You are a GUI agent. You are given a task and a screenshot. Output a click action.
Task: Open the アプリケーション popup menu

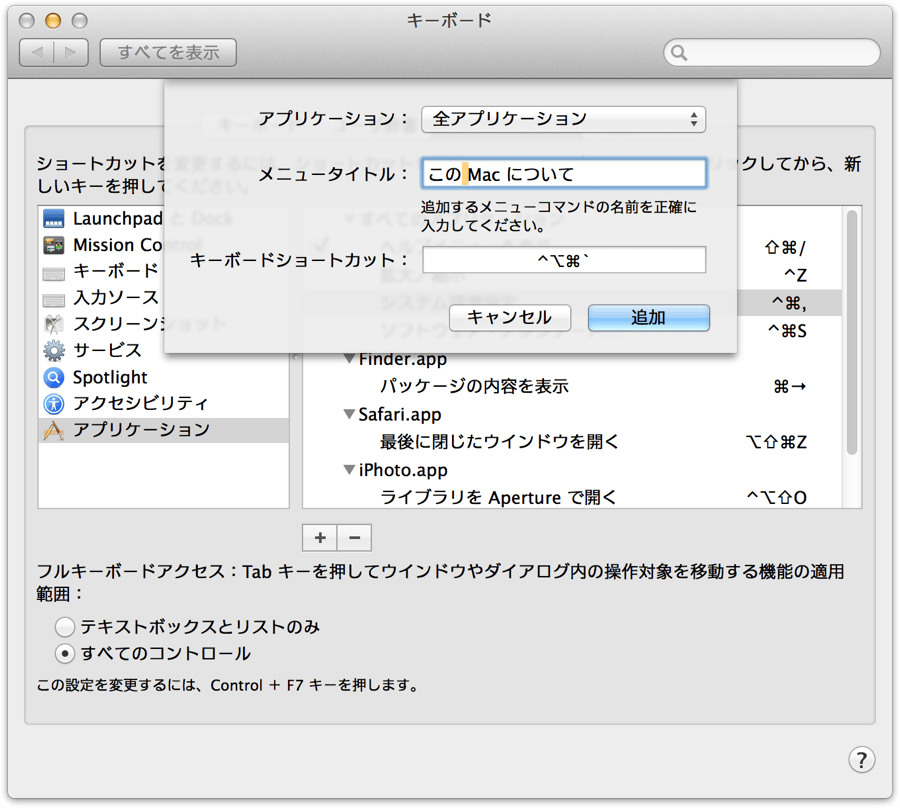[x=564, y=119]
